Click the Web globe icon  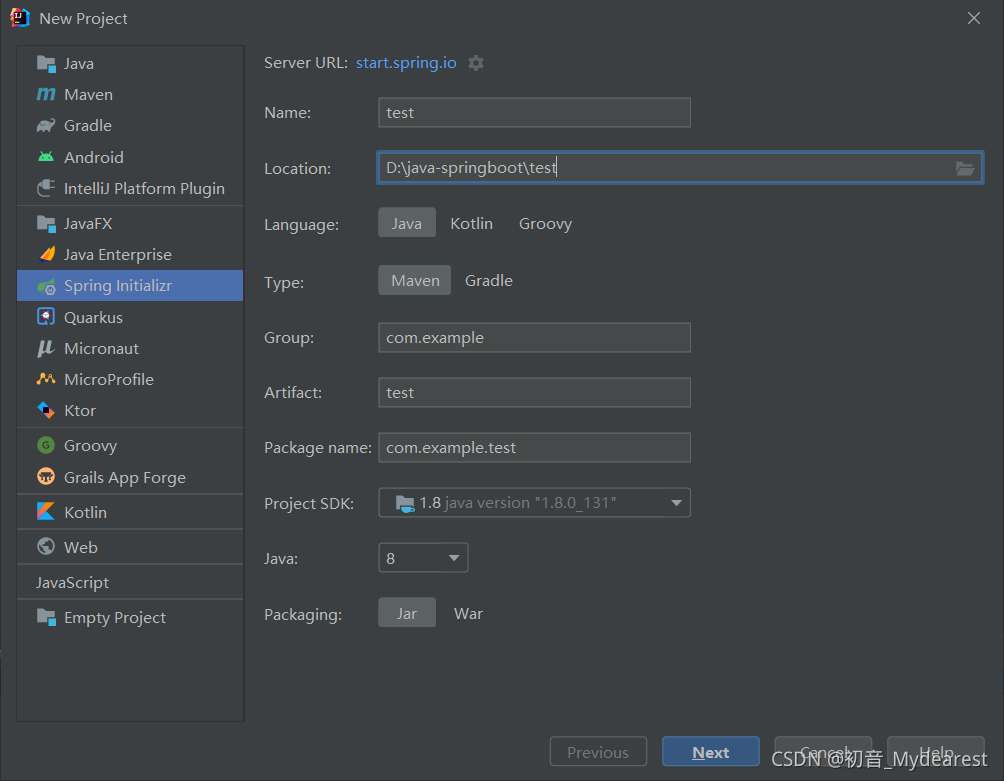46,547
